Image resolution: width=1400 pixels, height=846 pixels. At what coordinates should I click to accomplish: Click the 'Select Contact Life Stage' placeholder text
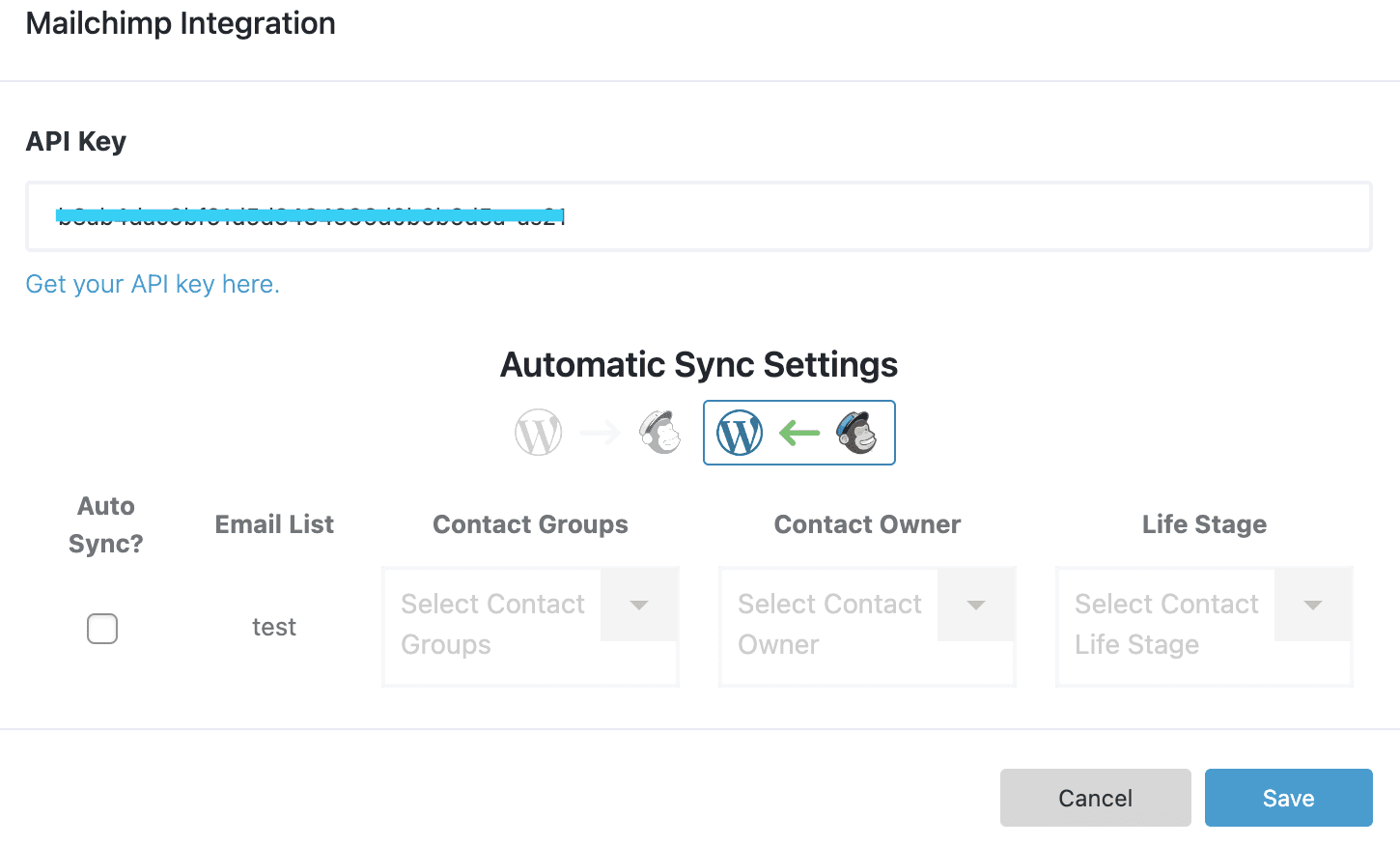click(x=1166, y=624)
